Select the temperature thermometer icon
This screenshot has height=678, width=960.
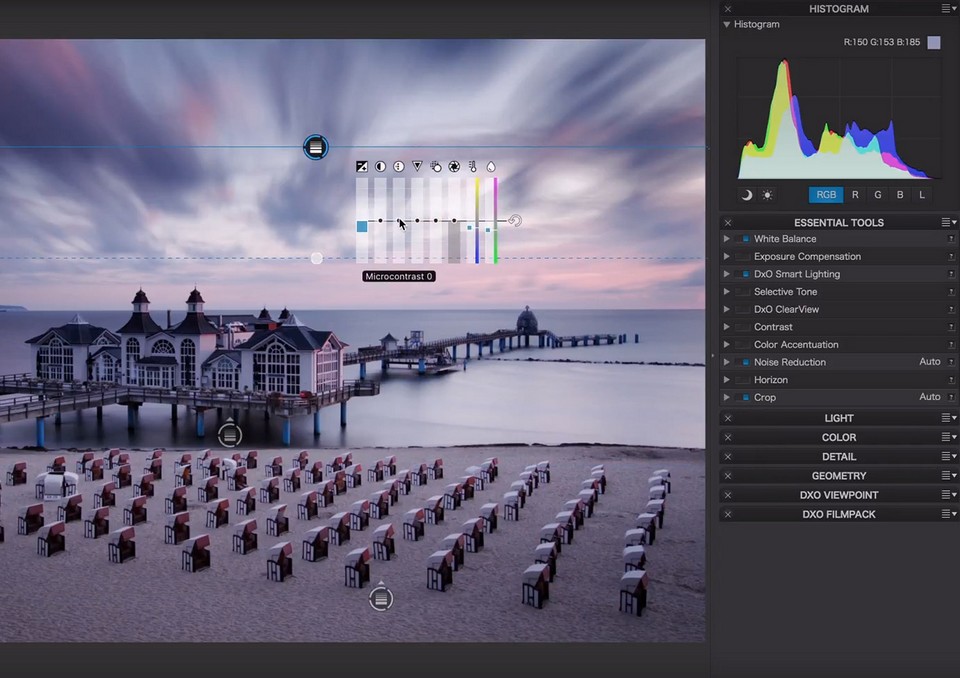472,167
